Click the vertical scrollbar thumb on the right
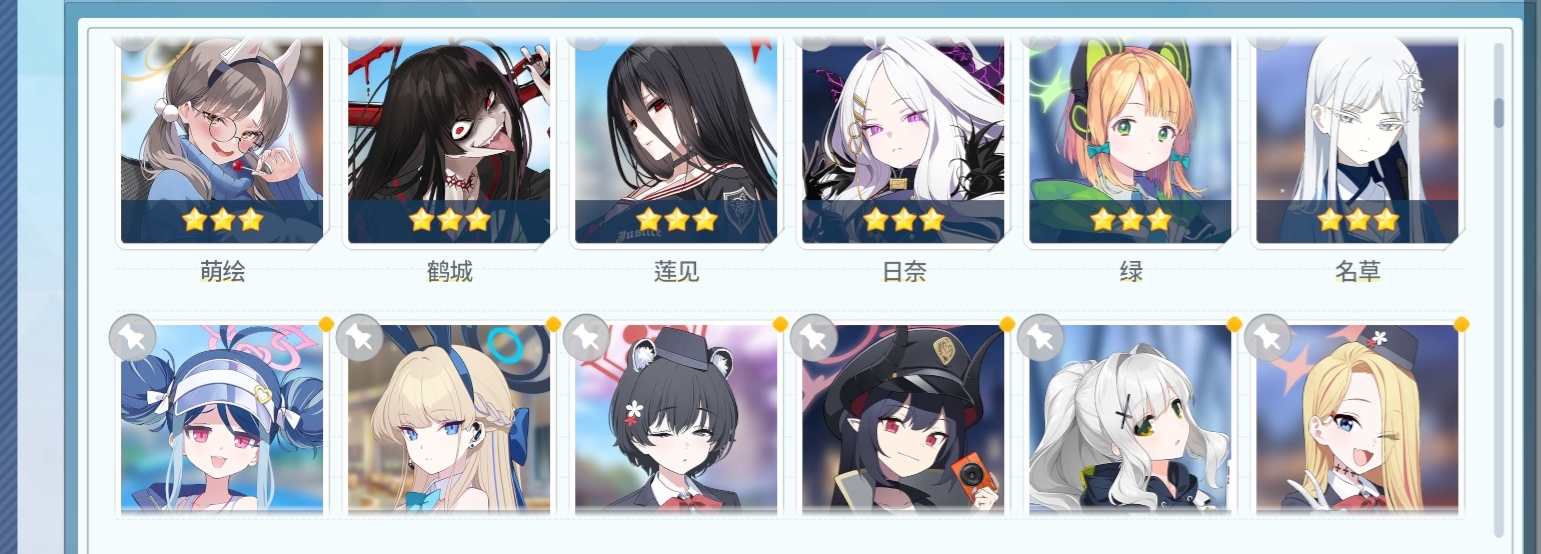Screen dimensions: 1541x554 point(1498,113)
